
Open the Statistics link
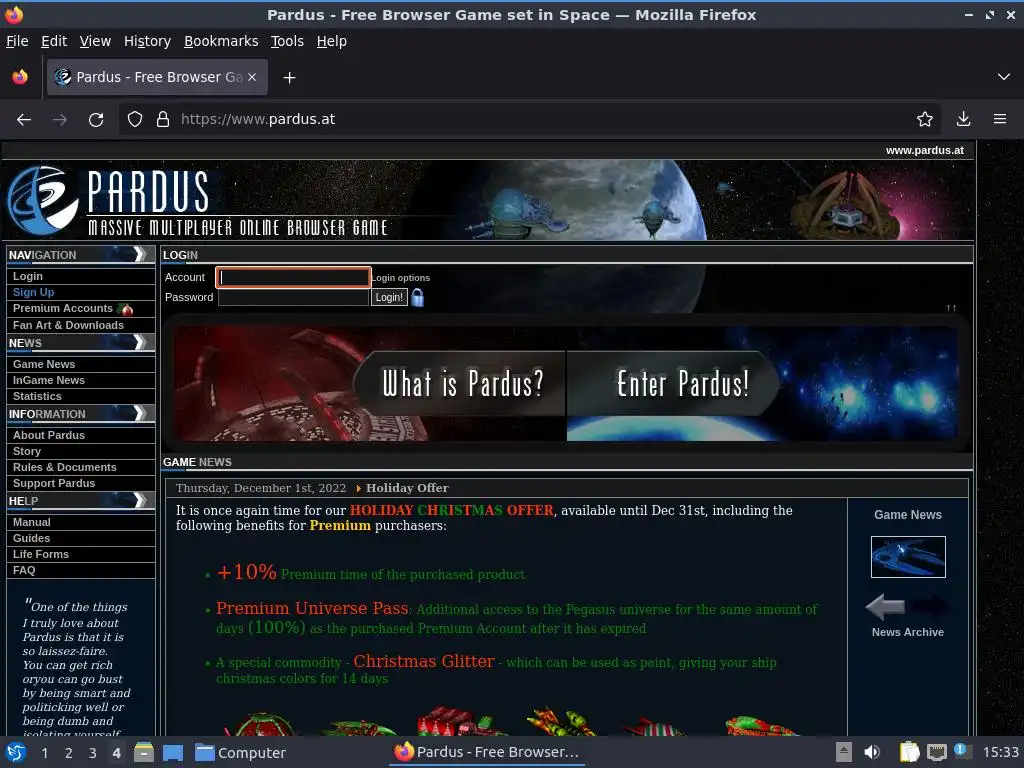click(37, 396)
